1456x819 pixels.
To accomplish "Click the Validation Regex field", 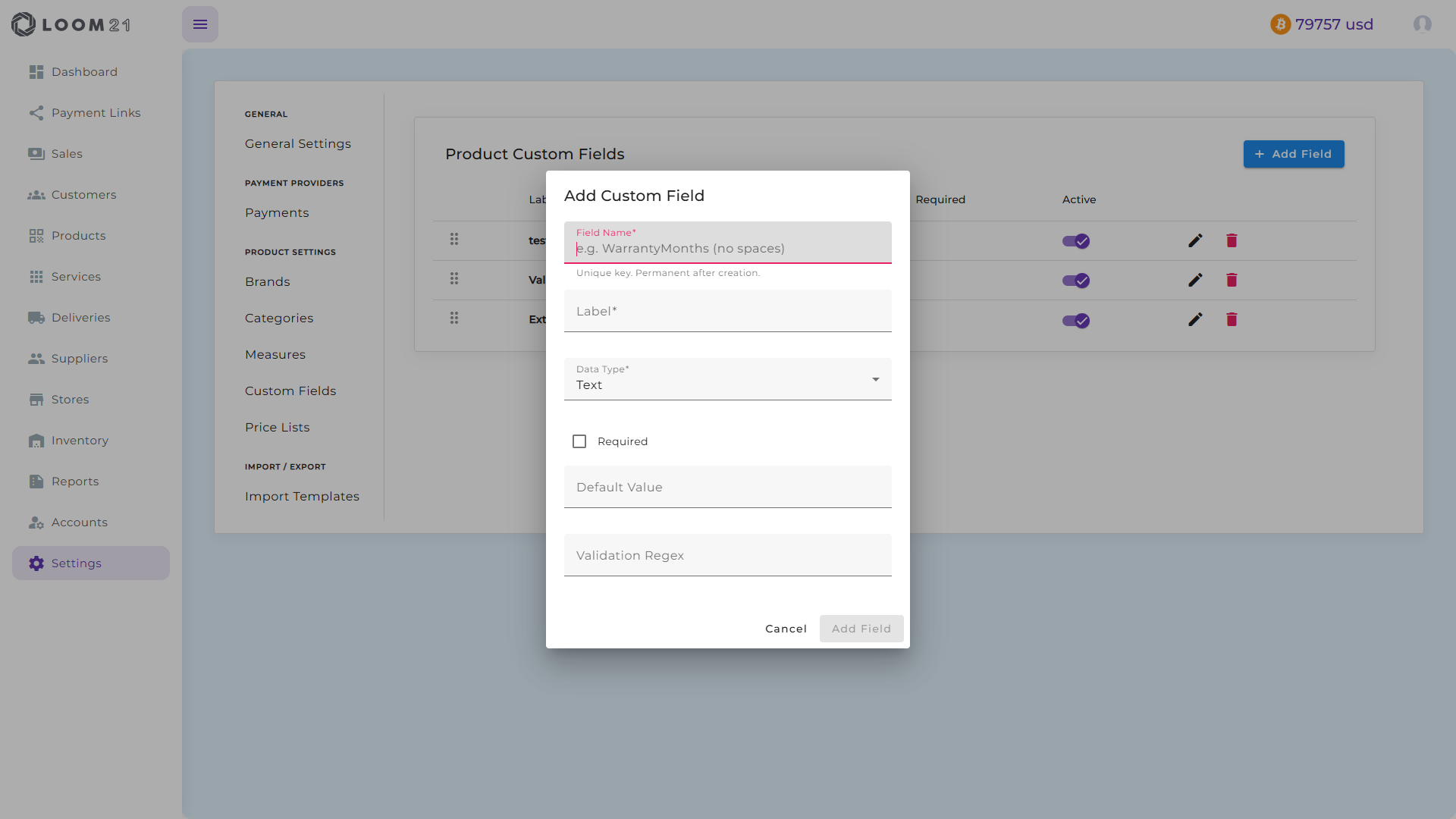I will (x=728, y=555).
